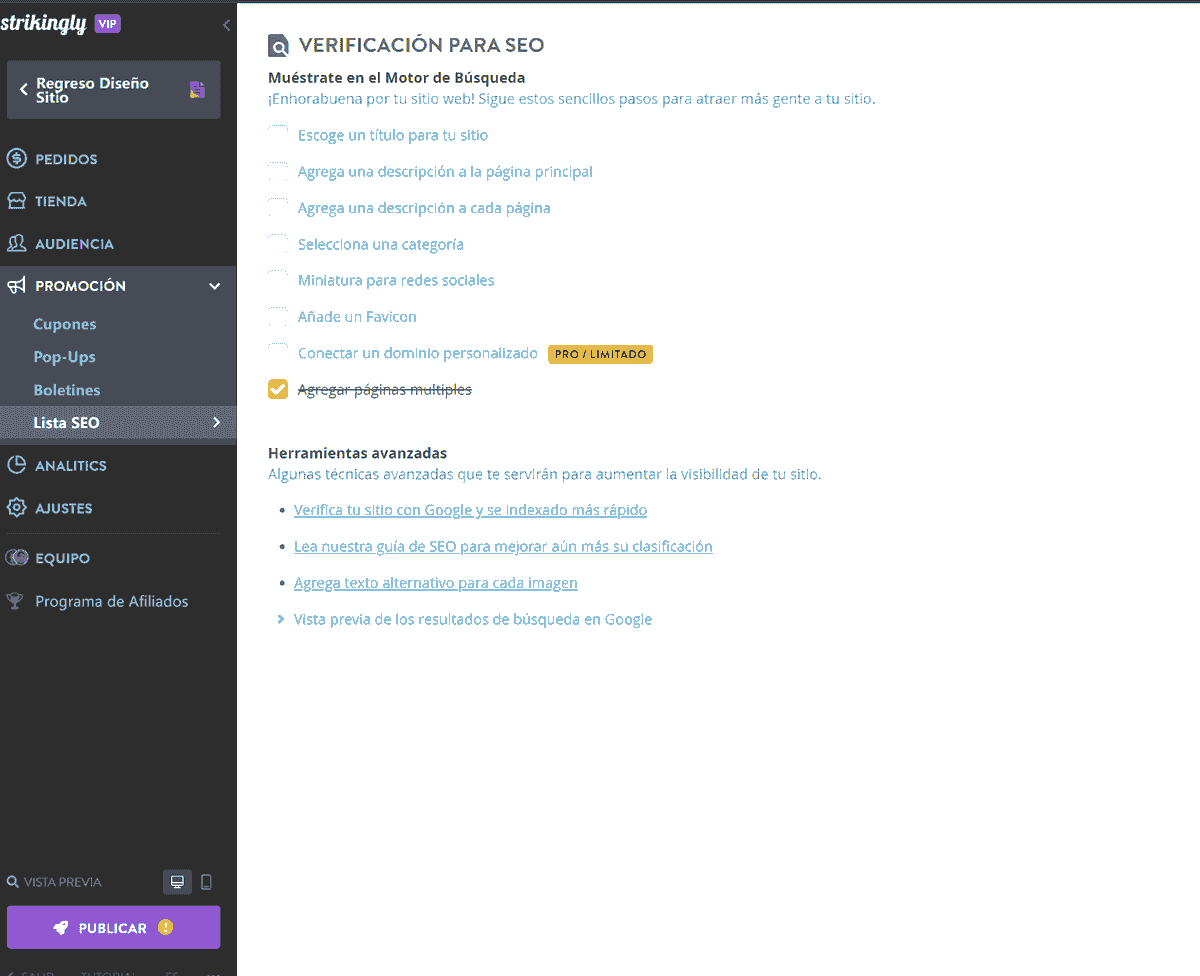This screenshot has height=976, width=1200.
Task: Open Boletines submenu item
Action: coord(67,390)
